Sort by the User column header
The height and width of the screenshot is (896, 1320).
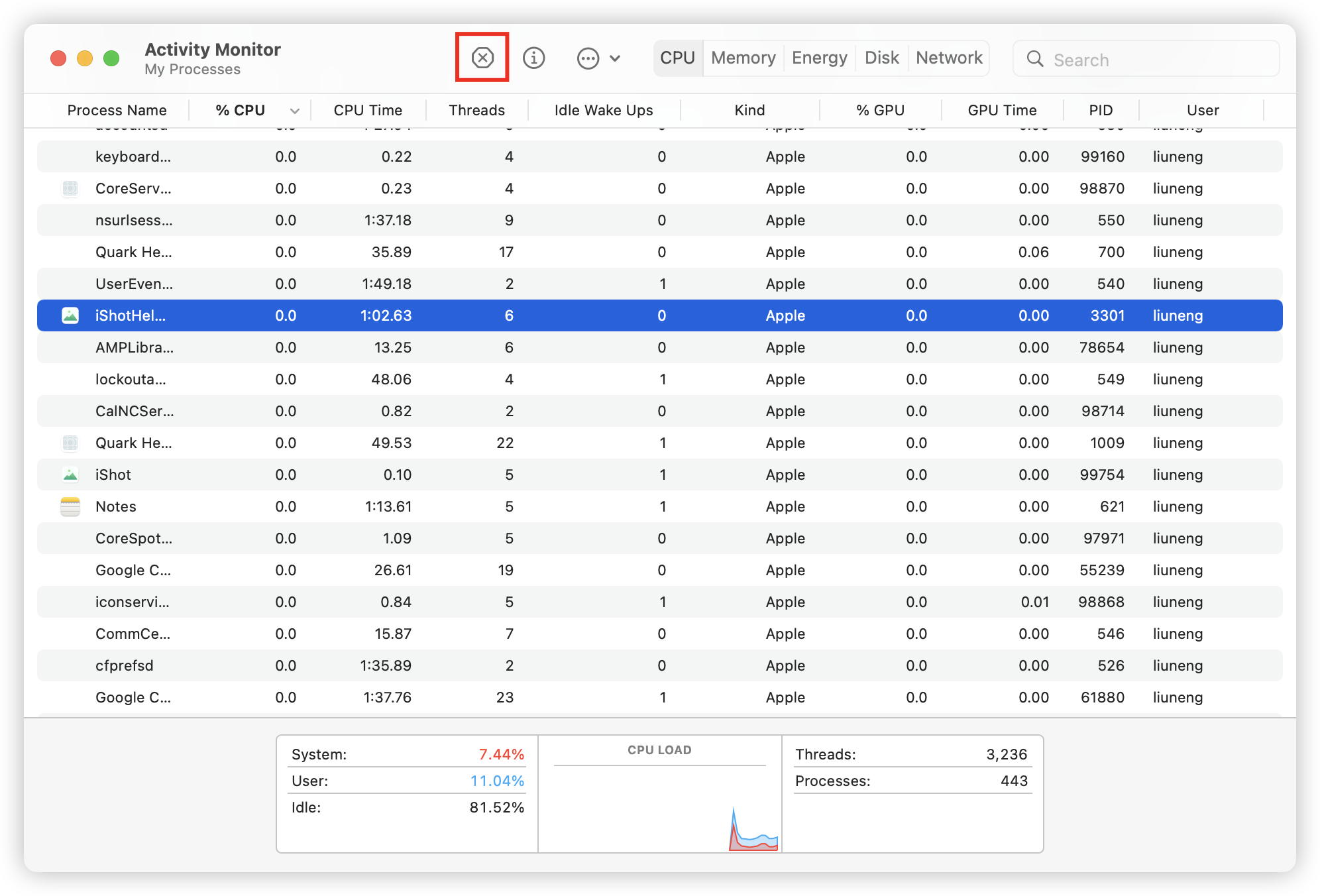(1203, 110)
